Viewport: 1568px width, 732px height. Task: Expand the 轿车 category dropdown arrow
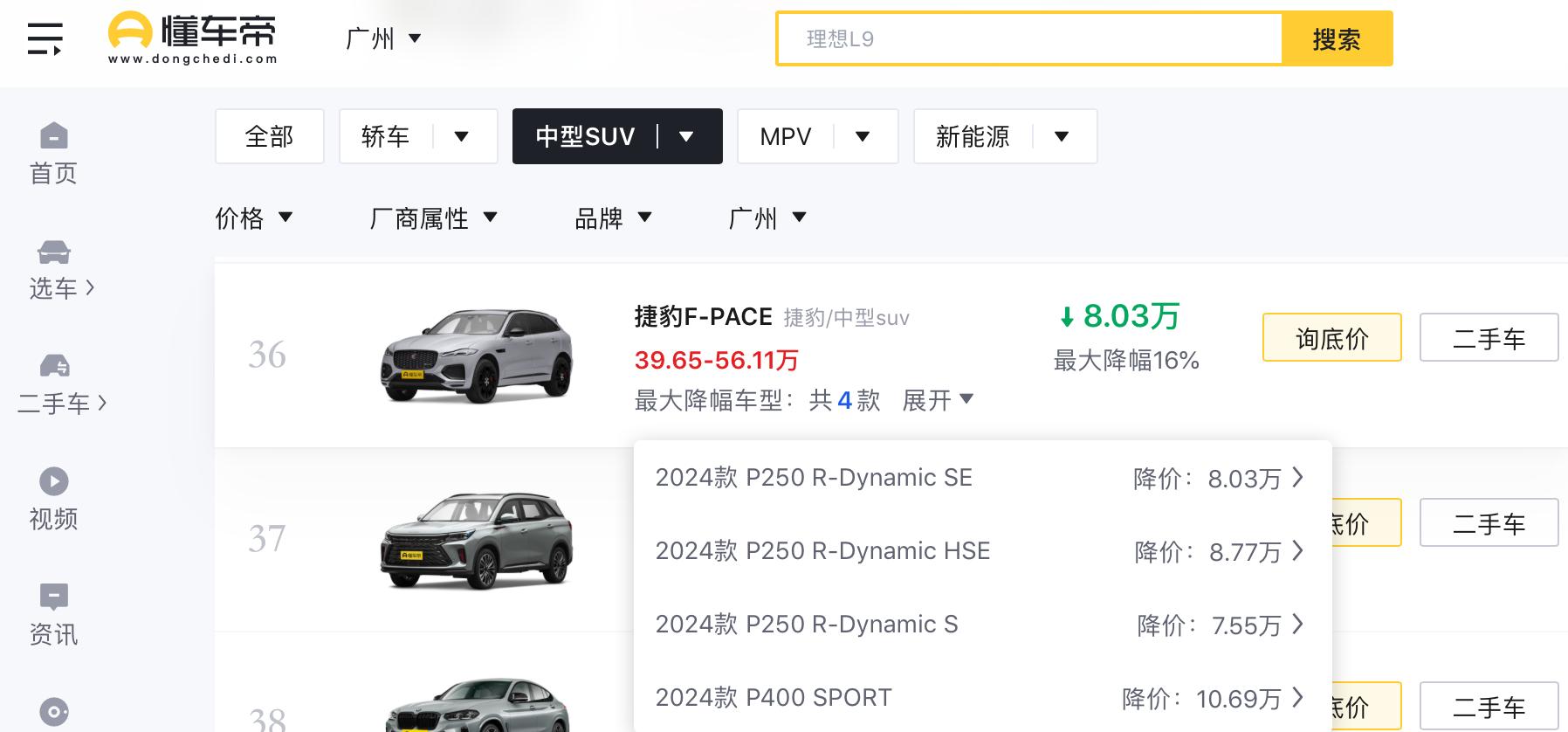click(462, 136)
